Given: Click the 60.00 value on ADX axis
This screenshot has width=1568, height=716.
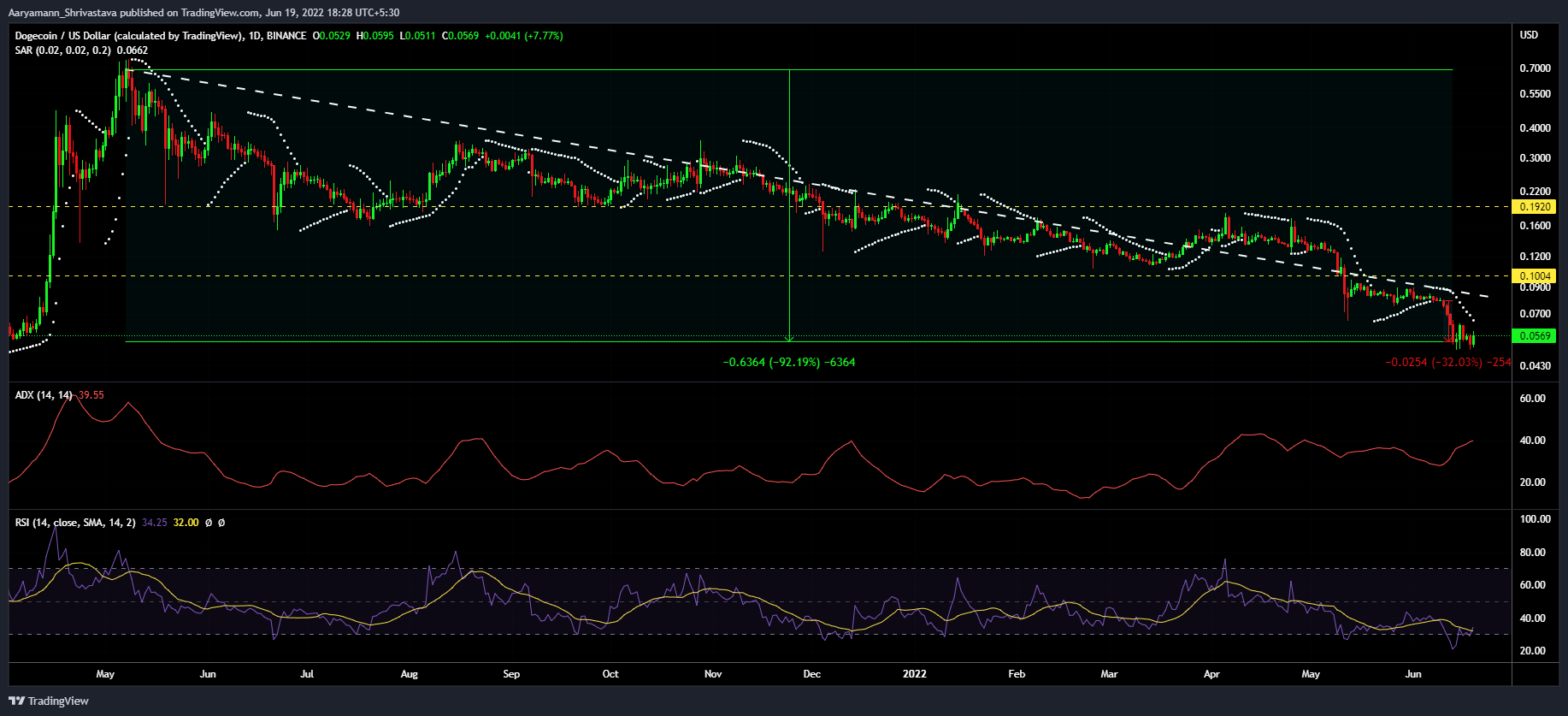Looking at the screenshot, I should [1533, 399].
